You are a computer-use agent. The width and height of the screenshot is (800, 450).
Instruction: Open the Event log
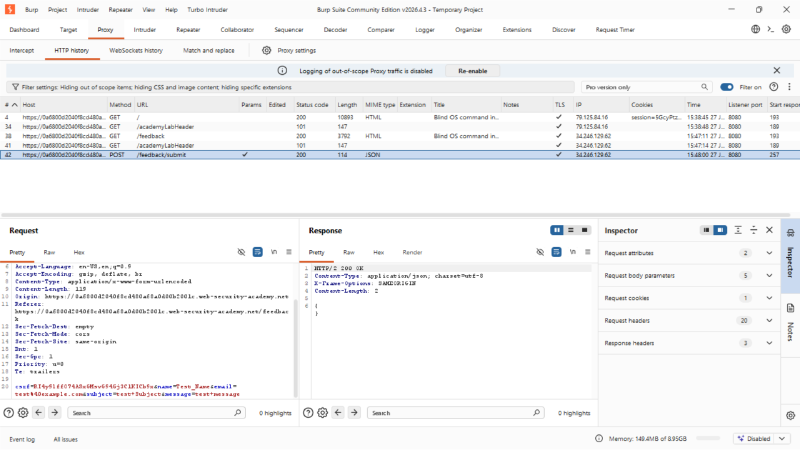tap(22, 439)
